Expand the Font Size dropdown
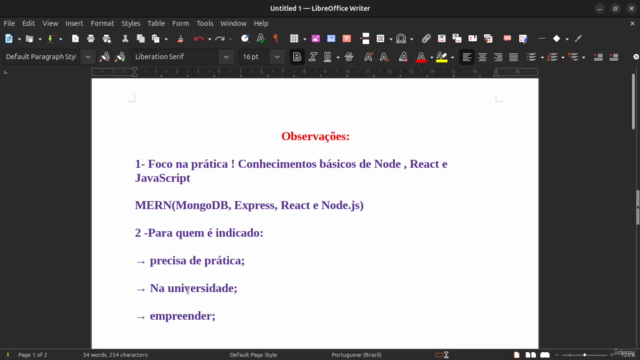The height and width of the screenshot is (360, 640). (x=277, y=57)
